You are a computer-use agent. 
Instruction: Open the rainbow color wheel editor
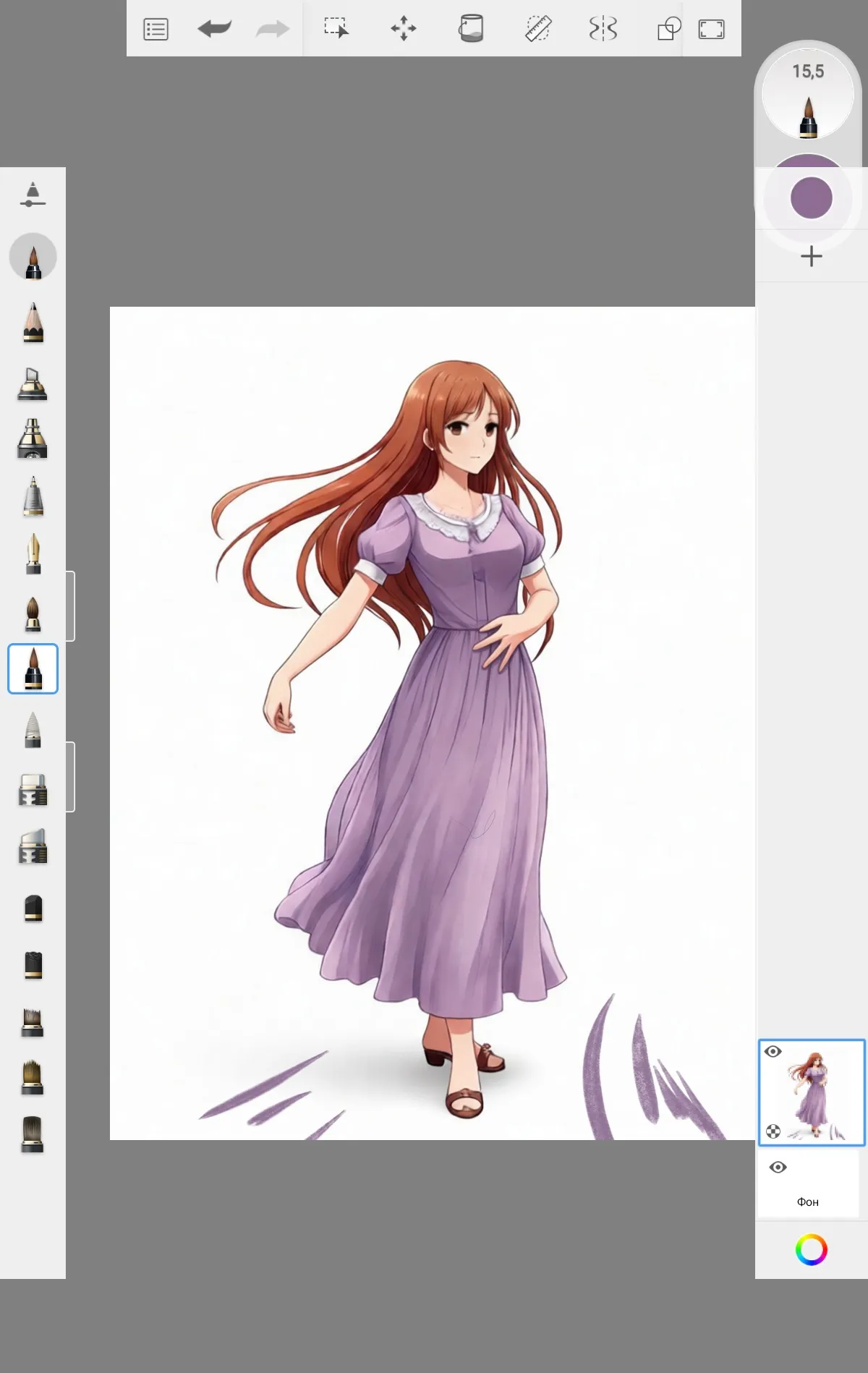tap(811, 1250)
